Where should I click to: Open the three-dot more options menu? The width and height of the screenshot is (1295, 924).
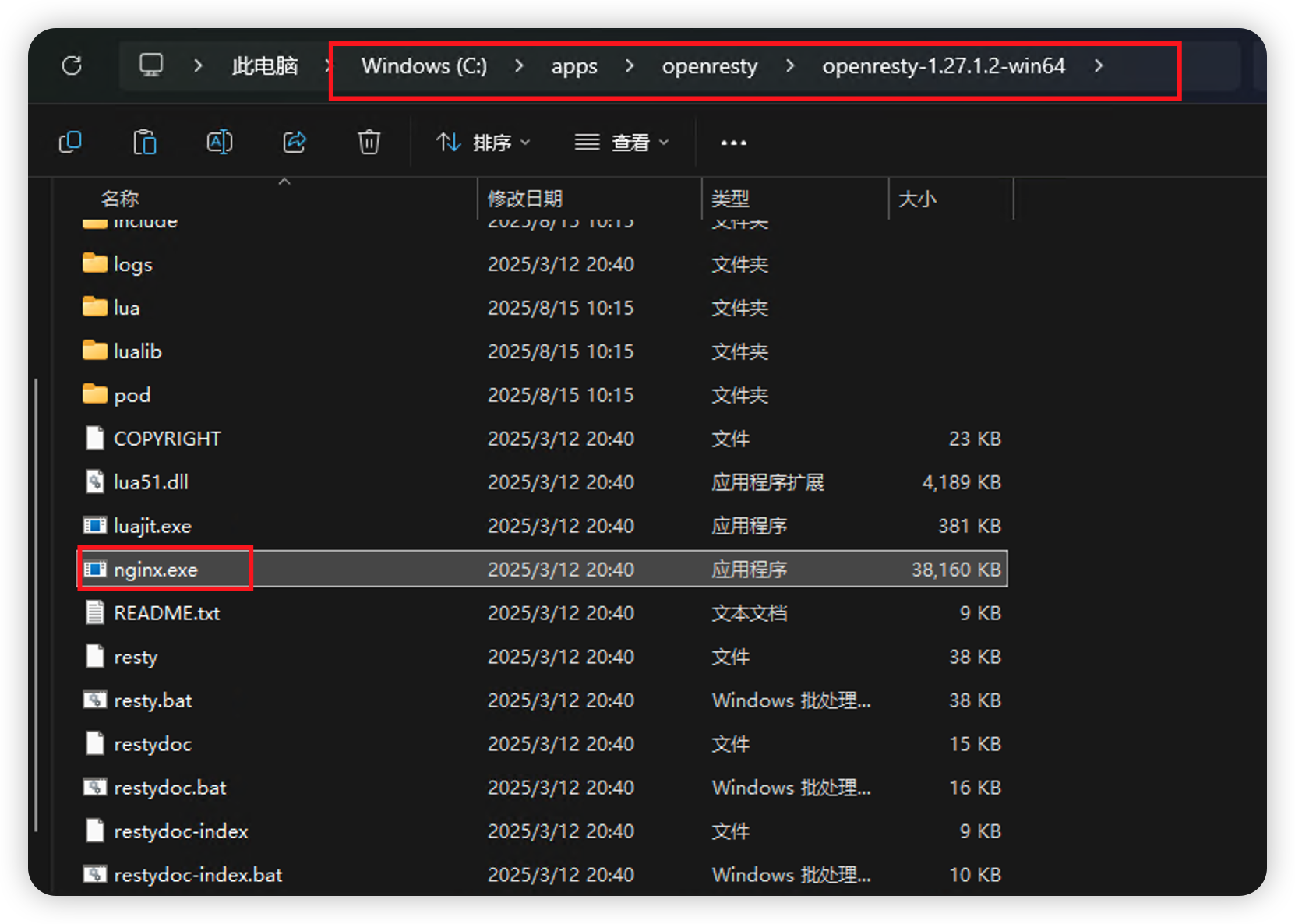tap(733, 143)
